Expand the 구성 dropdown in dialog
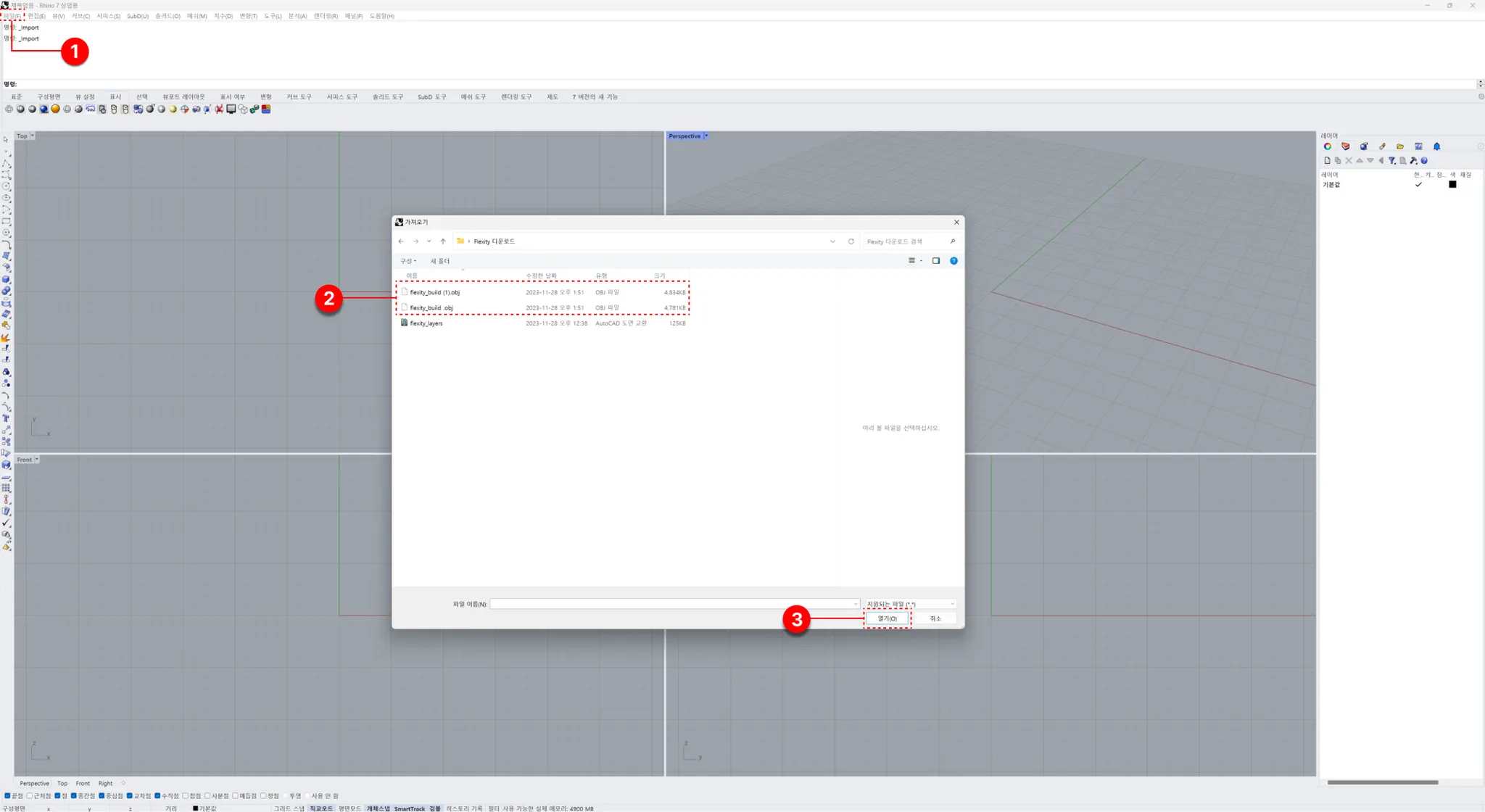Image resolution: width=1485 pixels, height=812 pixels. click(408, 261)
